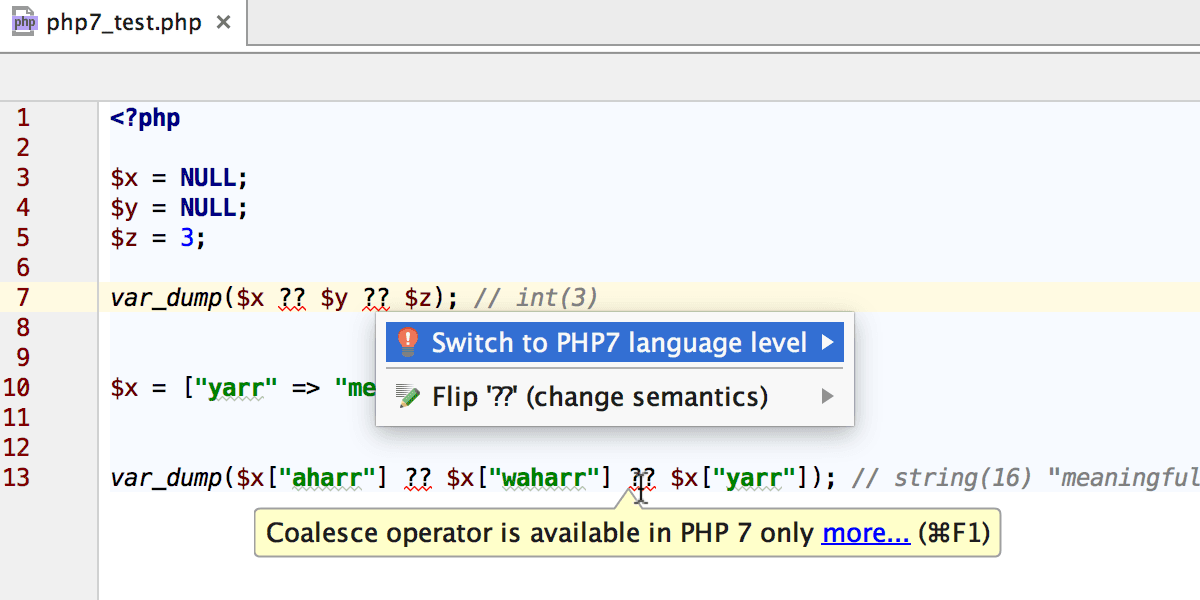Click line number 3 in the gutter

click(x=23, y=178)
